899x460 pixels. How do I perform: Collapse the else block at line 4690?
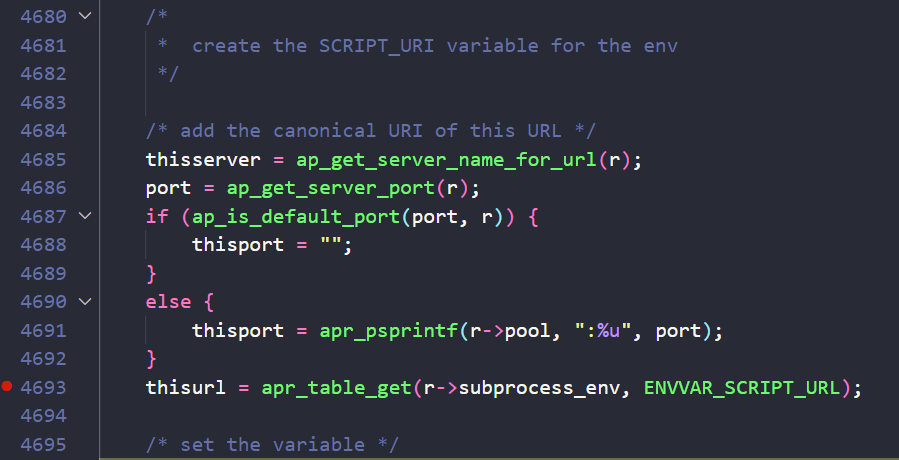[85, 302]
